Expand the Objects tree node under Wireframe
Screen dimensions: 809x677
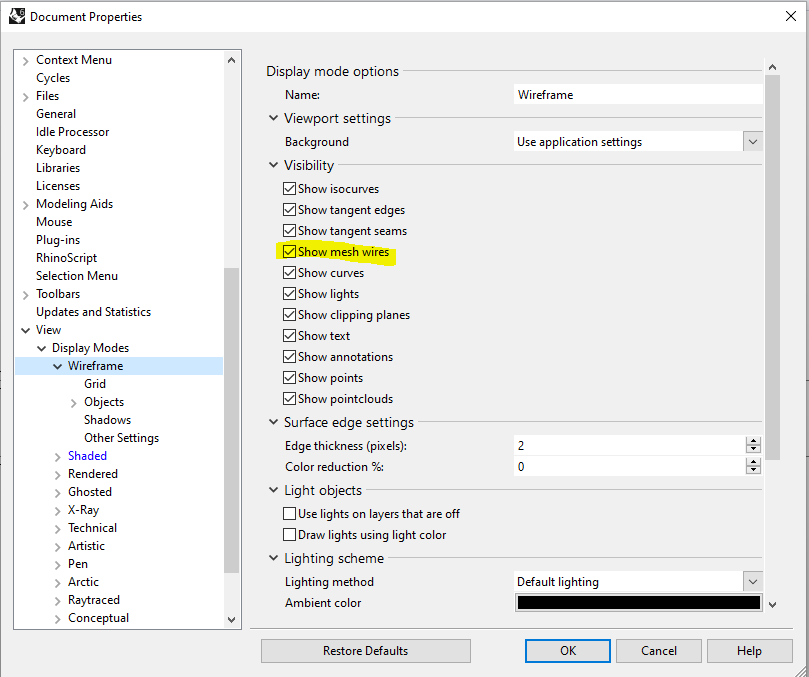click(x=74, y=403)
